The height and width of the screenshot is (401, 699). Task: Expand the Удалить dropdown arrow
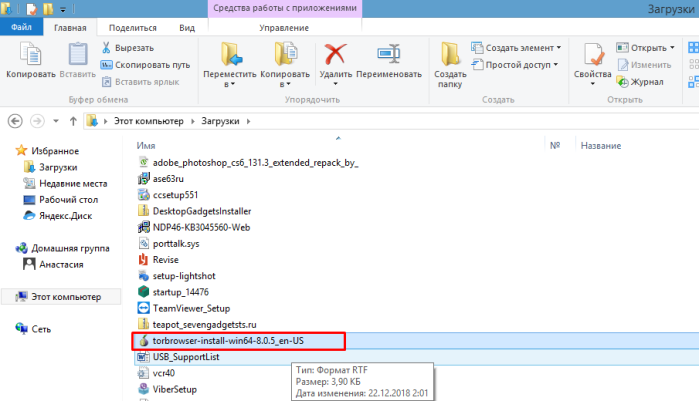tap(335, 84)
